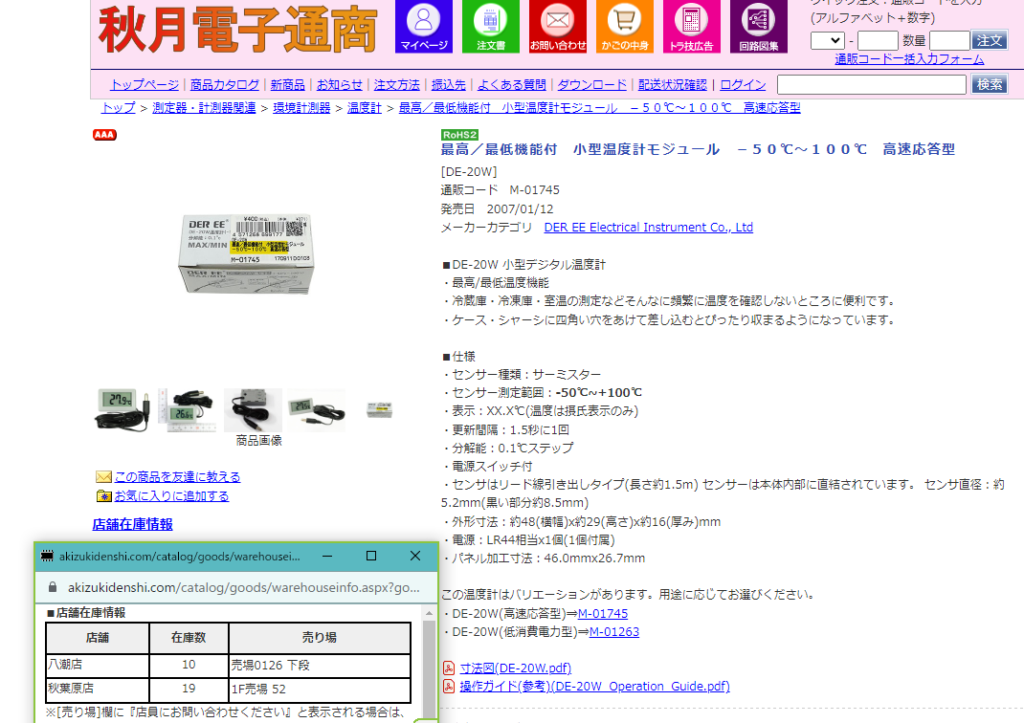1024x723 pixels.
Task: Open the 注文書 order form icon
Action: click(x=490, y=26)
